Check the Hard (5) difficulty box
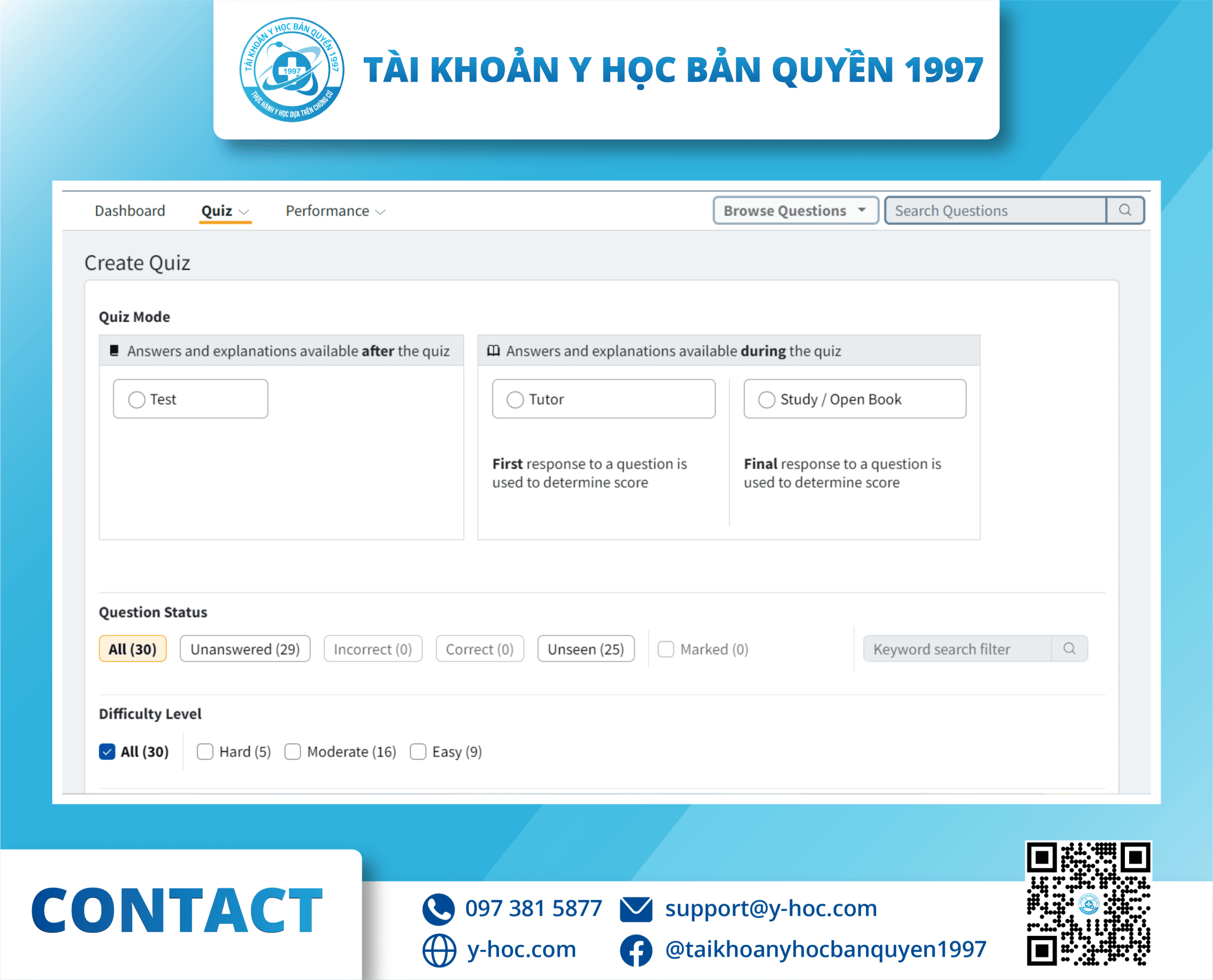This screenshot has width=1213, height=980. tap(205, 752)
